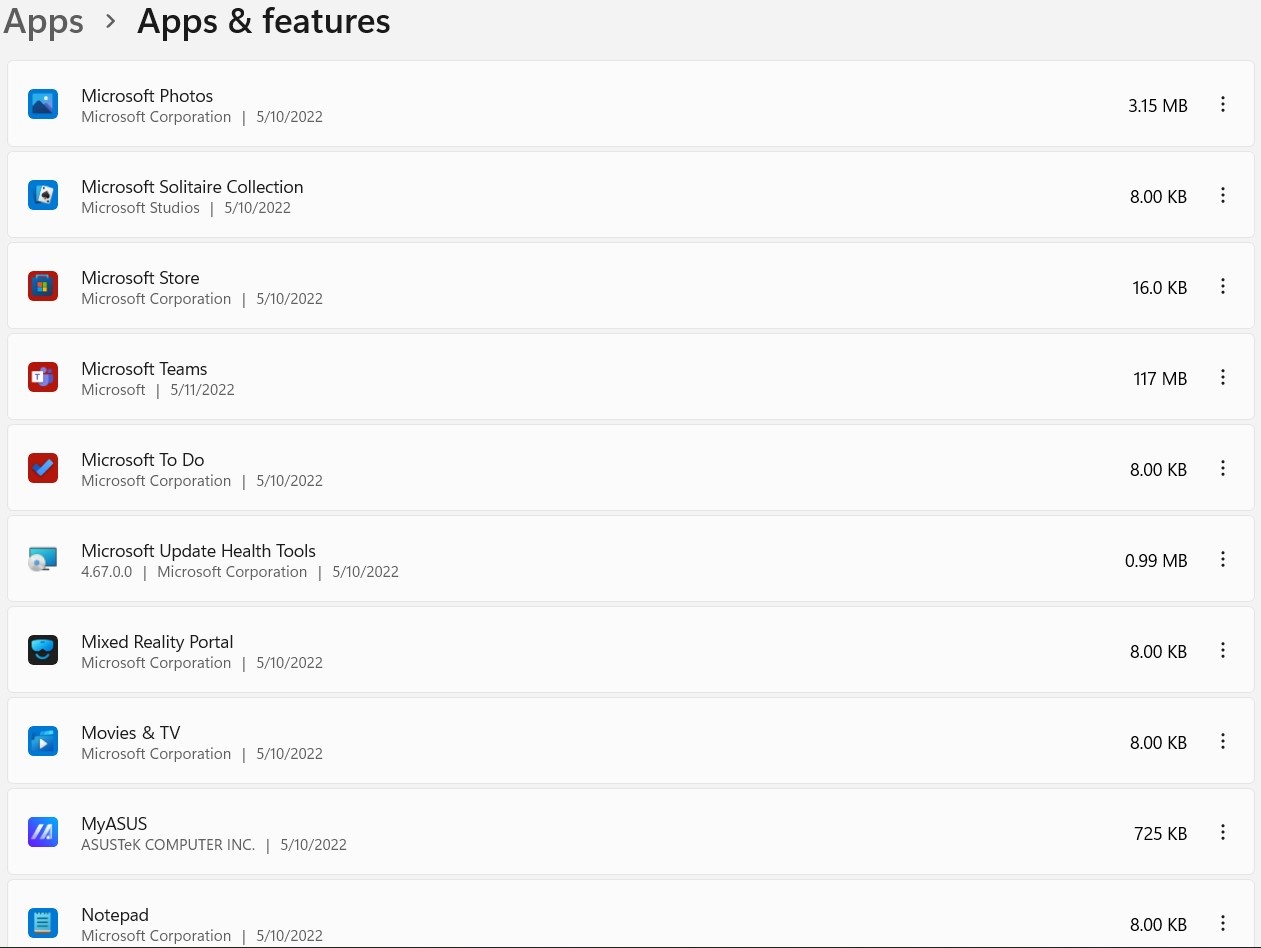The height and width of the screenshot is (948, 1261).
Task: Click the Microsoft Teams app icon
Action: pos(43,377)
